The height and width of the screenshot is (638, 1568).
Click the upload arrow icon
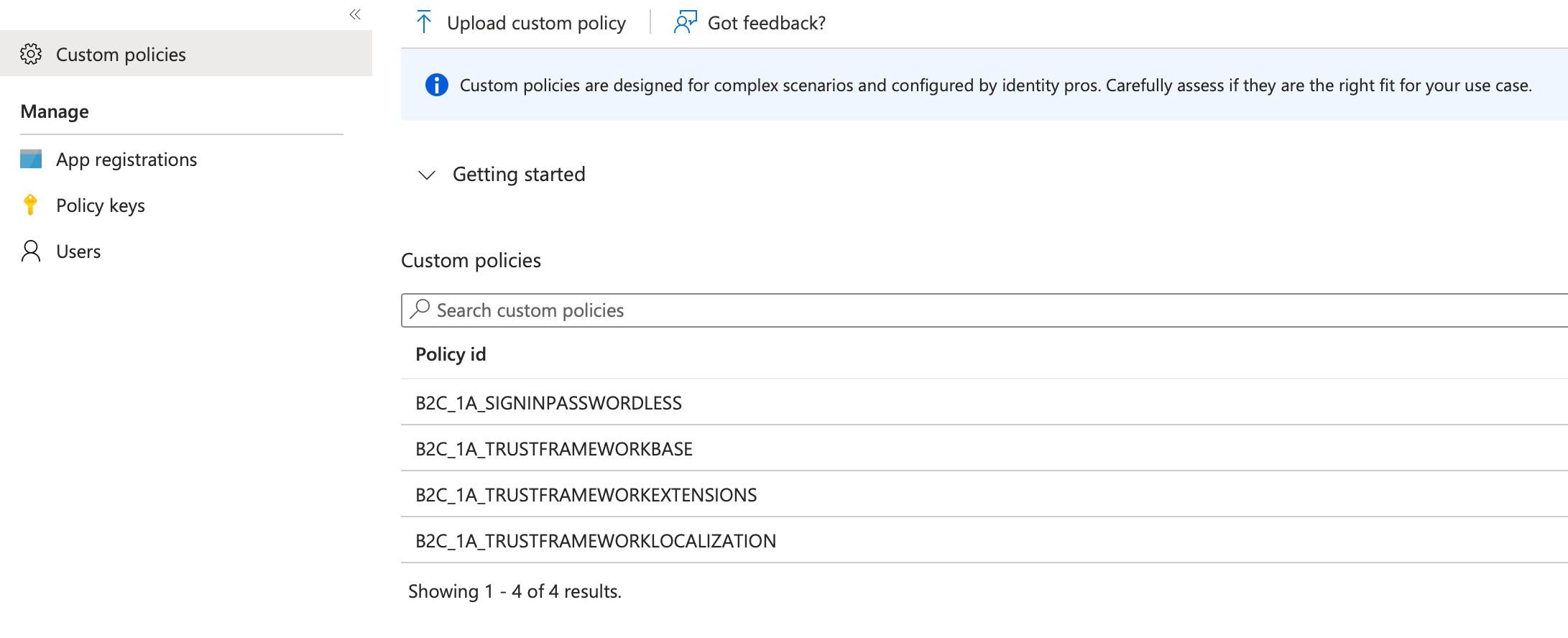(424, 22)
